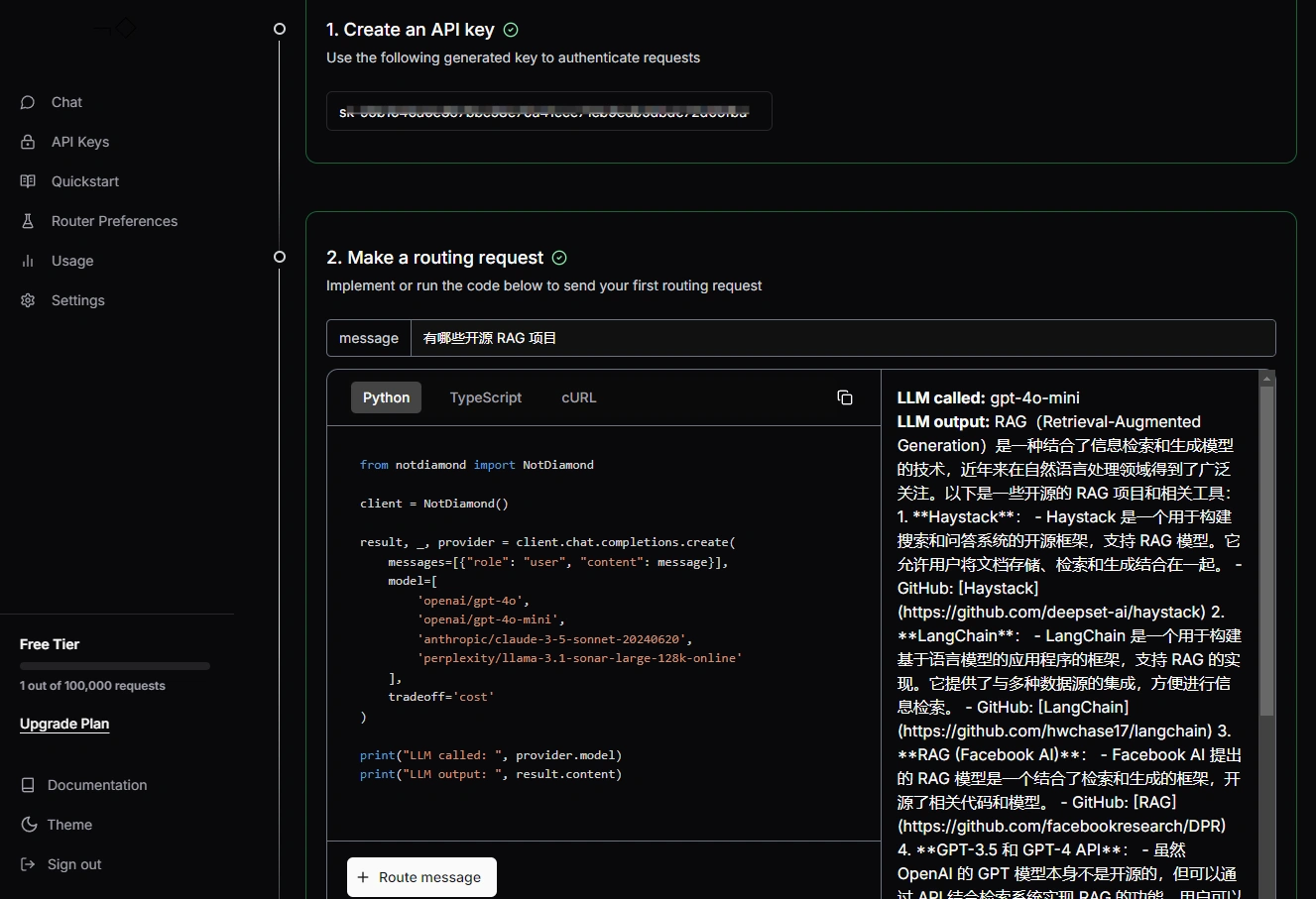Click the "message" field label
The width and height of the screenshot is (1316, 899).
[369, 338]
